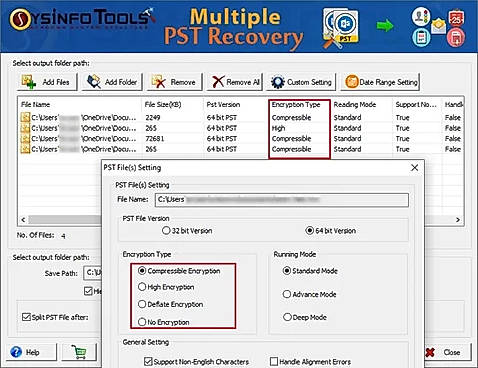Click the Remove button
Screen dimensions: 478x368
click(174, 82)
